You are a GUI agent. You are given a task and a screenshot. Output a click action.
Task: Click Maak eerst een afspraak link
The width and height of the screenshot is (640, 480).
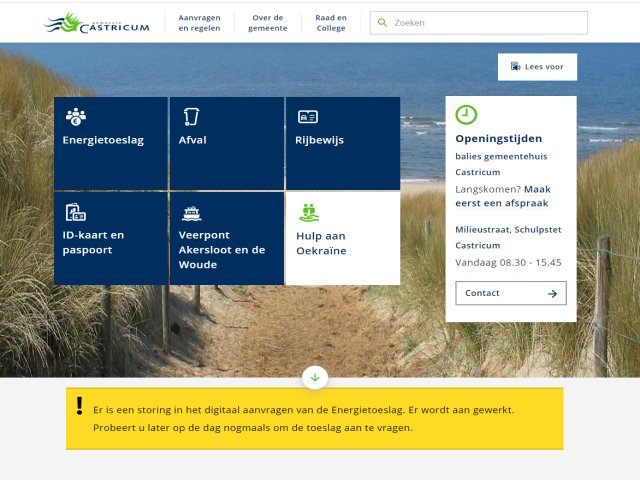click(x=503, y=196)
